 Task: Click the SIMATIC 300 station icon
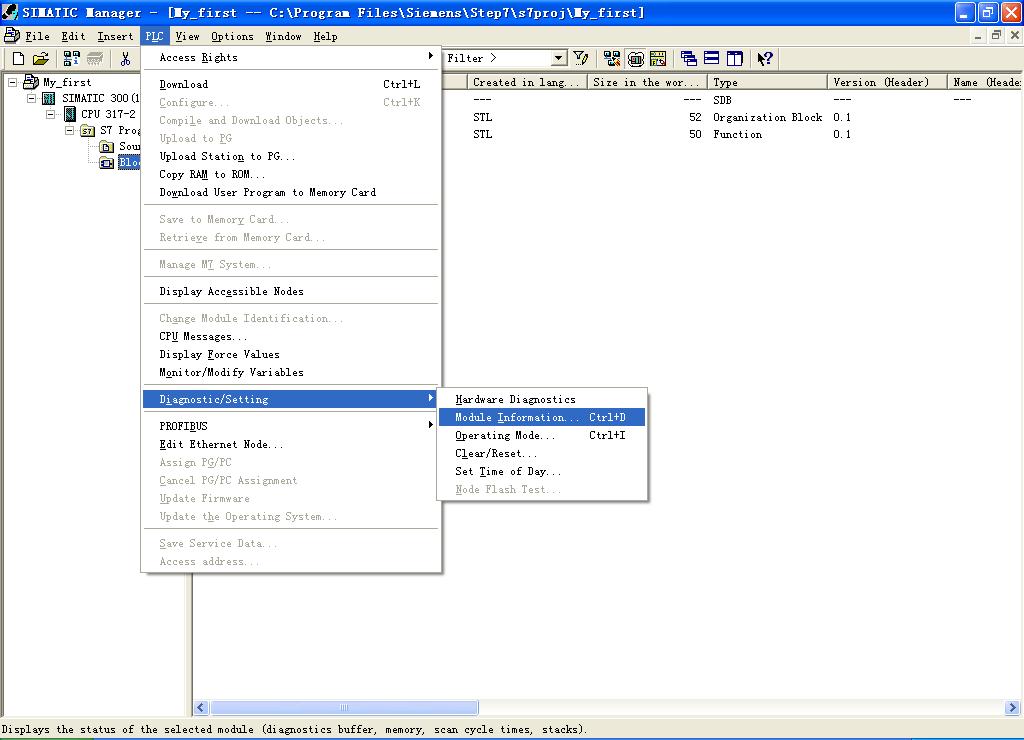49,98
